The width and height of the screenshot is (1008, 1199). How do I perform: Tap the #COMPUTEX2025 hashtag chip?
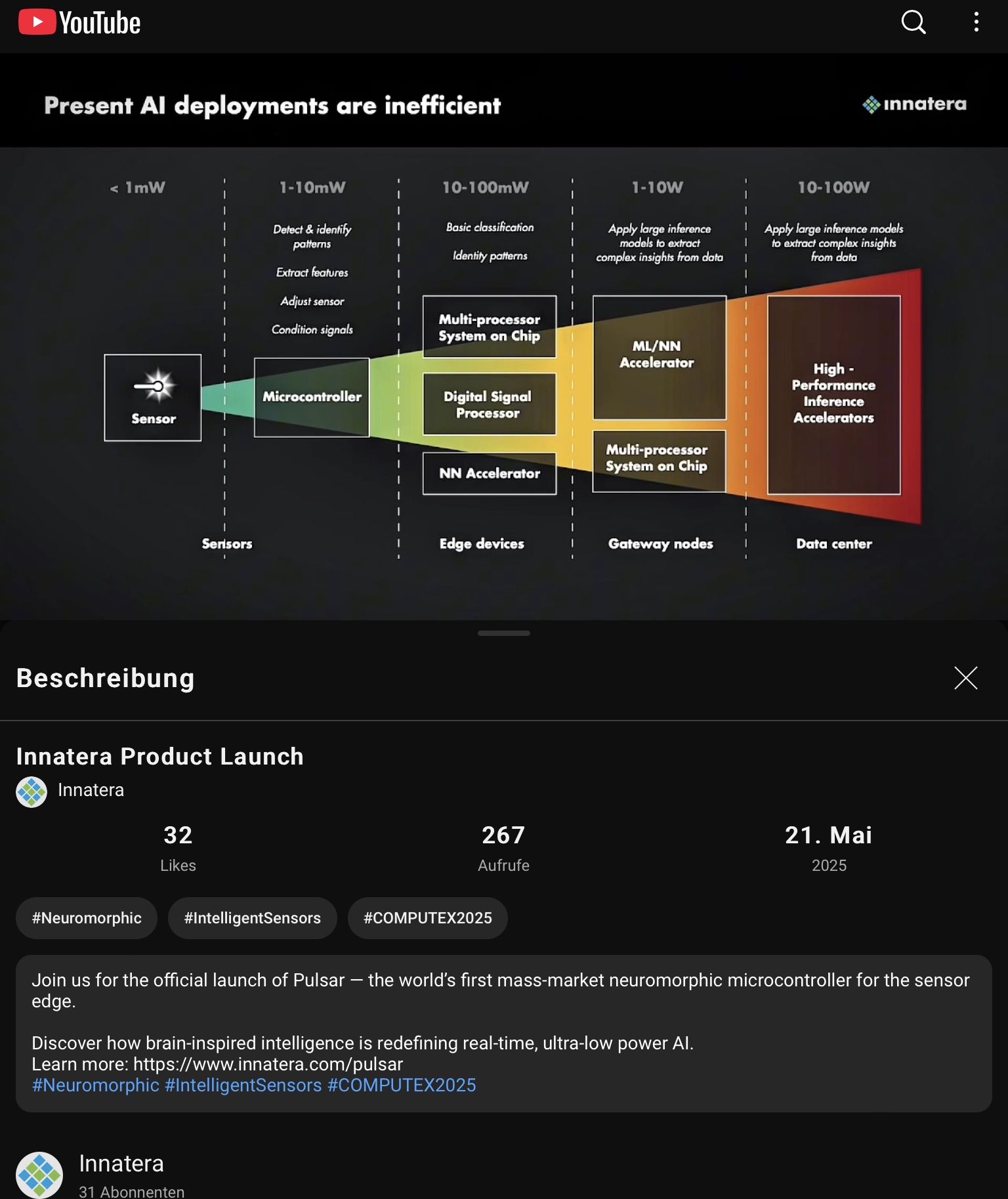428,918
